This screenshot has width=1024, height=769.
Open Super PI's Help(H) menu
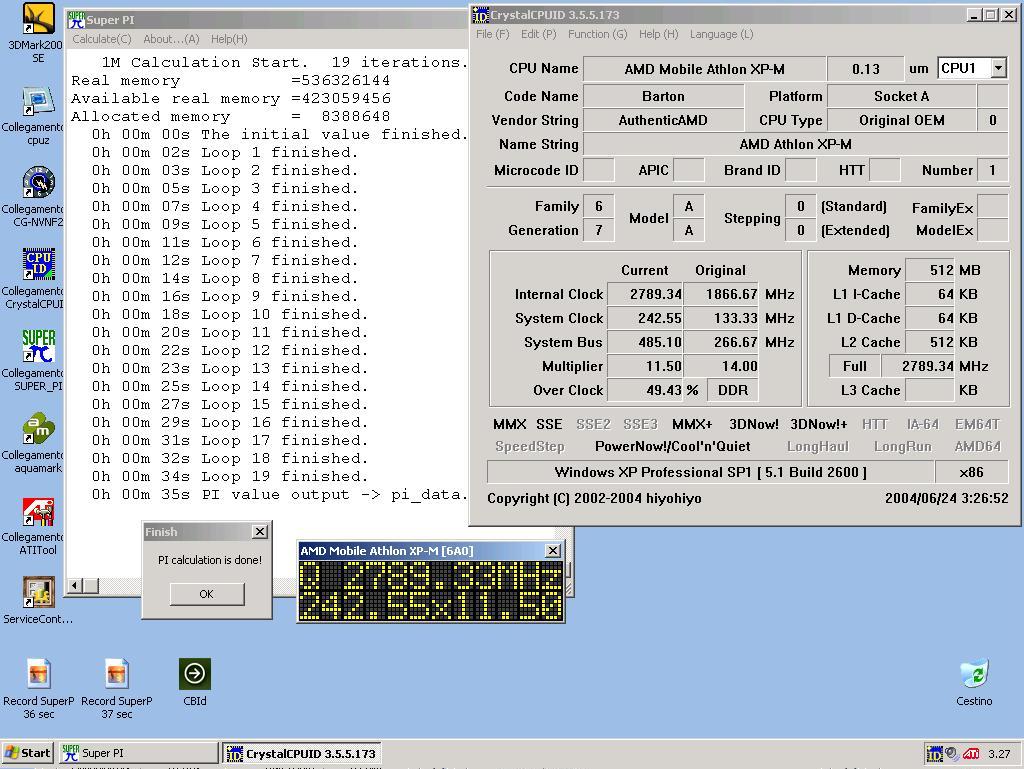(x=229, y=39)
